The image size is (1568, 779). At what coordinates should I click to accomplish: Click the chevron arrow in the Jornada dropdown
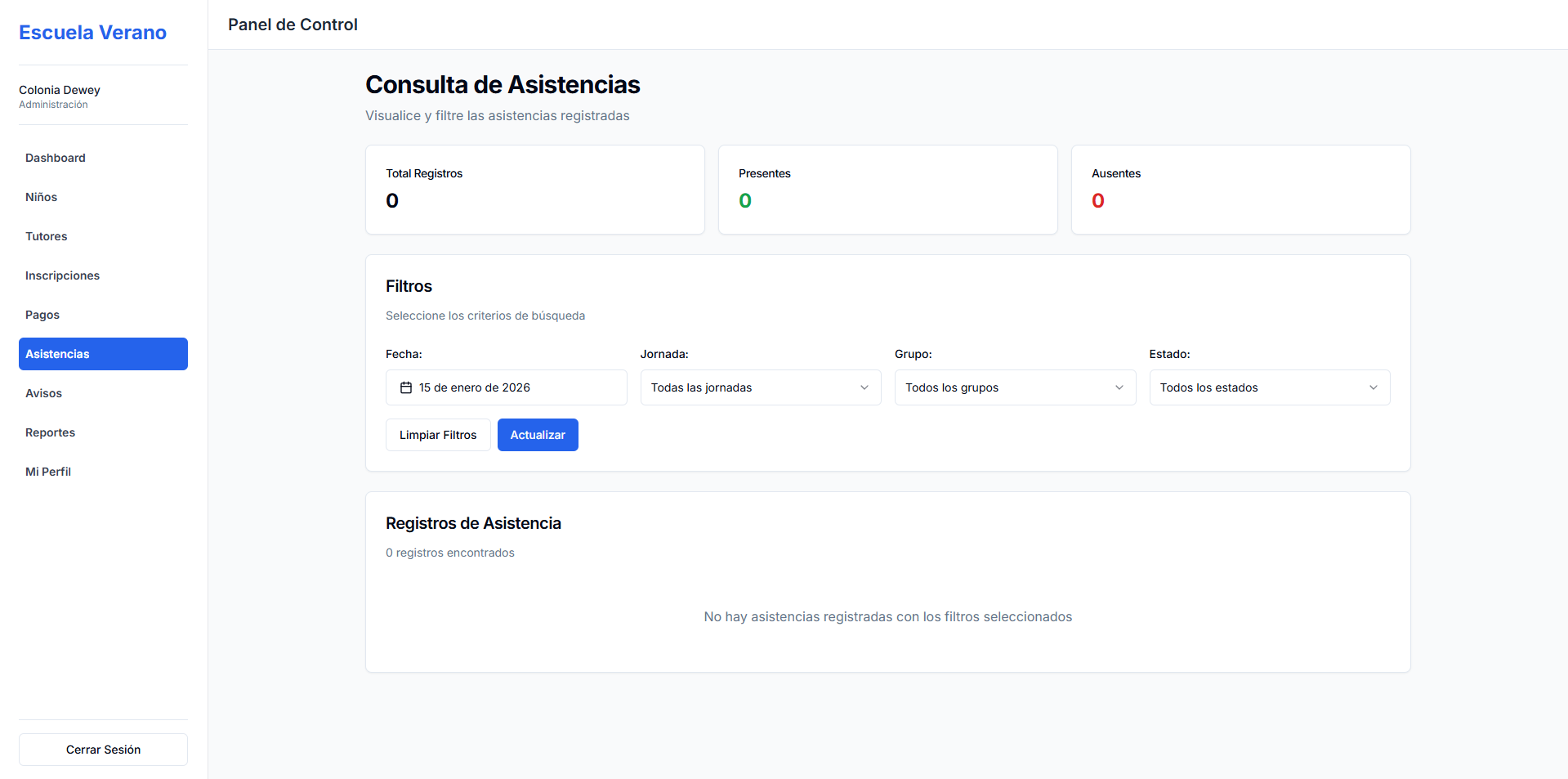(864, 387)
